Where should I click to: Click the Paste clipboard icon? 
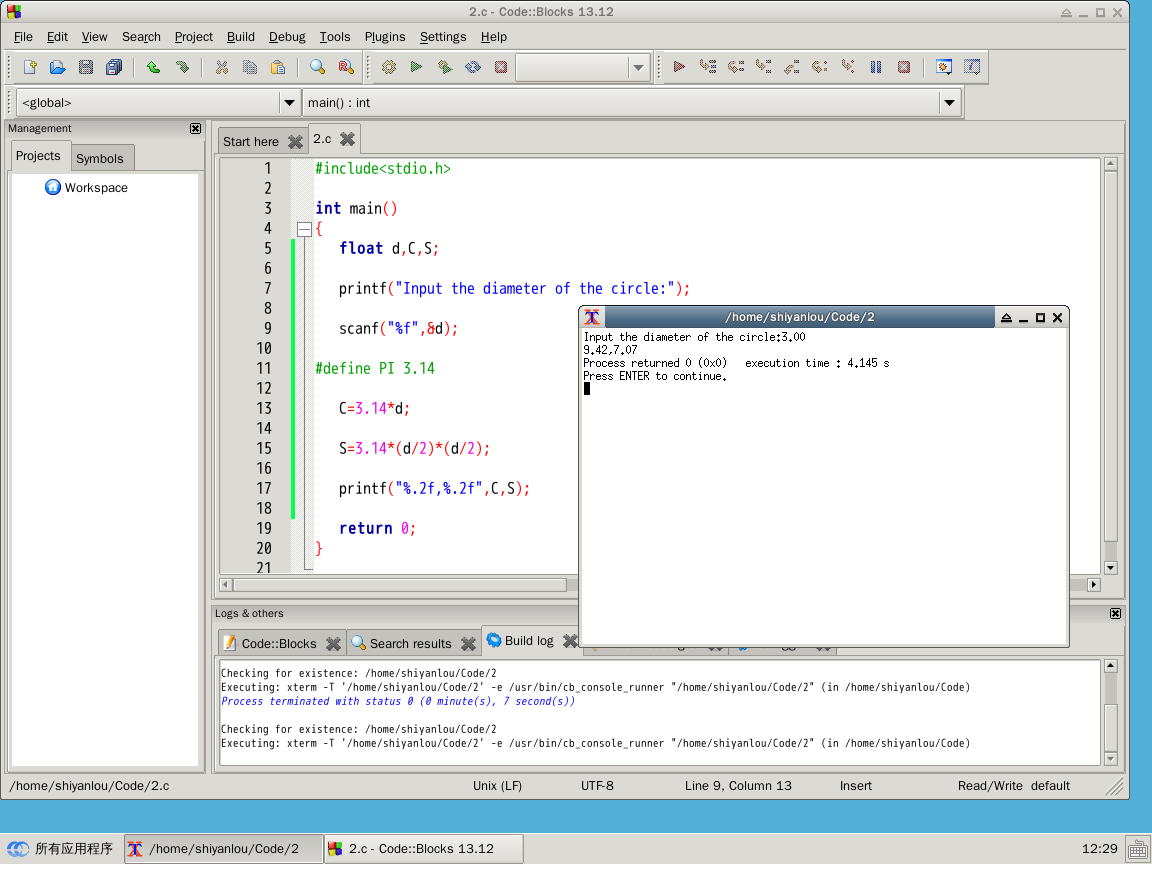(278, 67)
